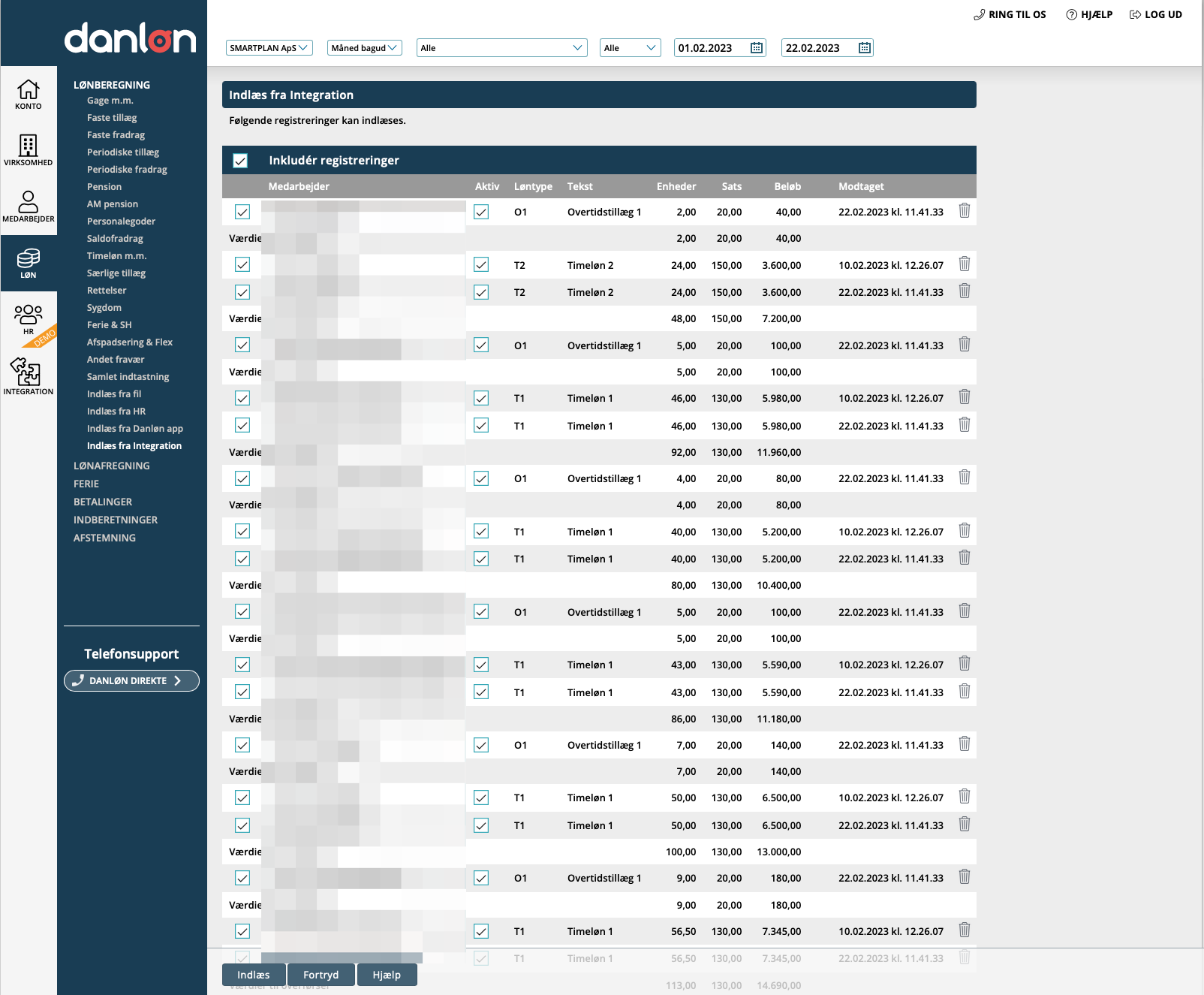Uncheck Aktiv for first Overtidstillæg 1 row
Image resolution: width=1204 pixels, height=995 pixels.
pos(481,212)
